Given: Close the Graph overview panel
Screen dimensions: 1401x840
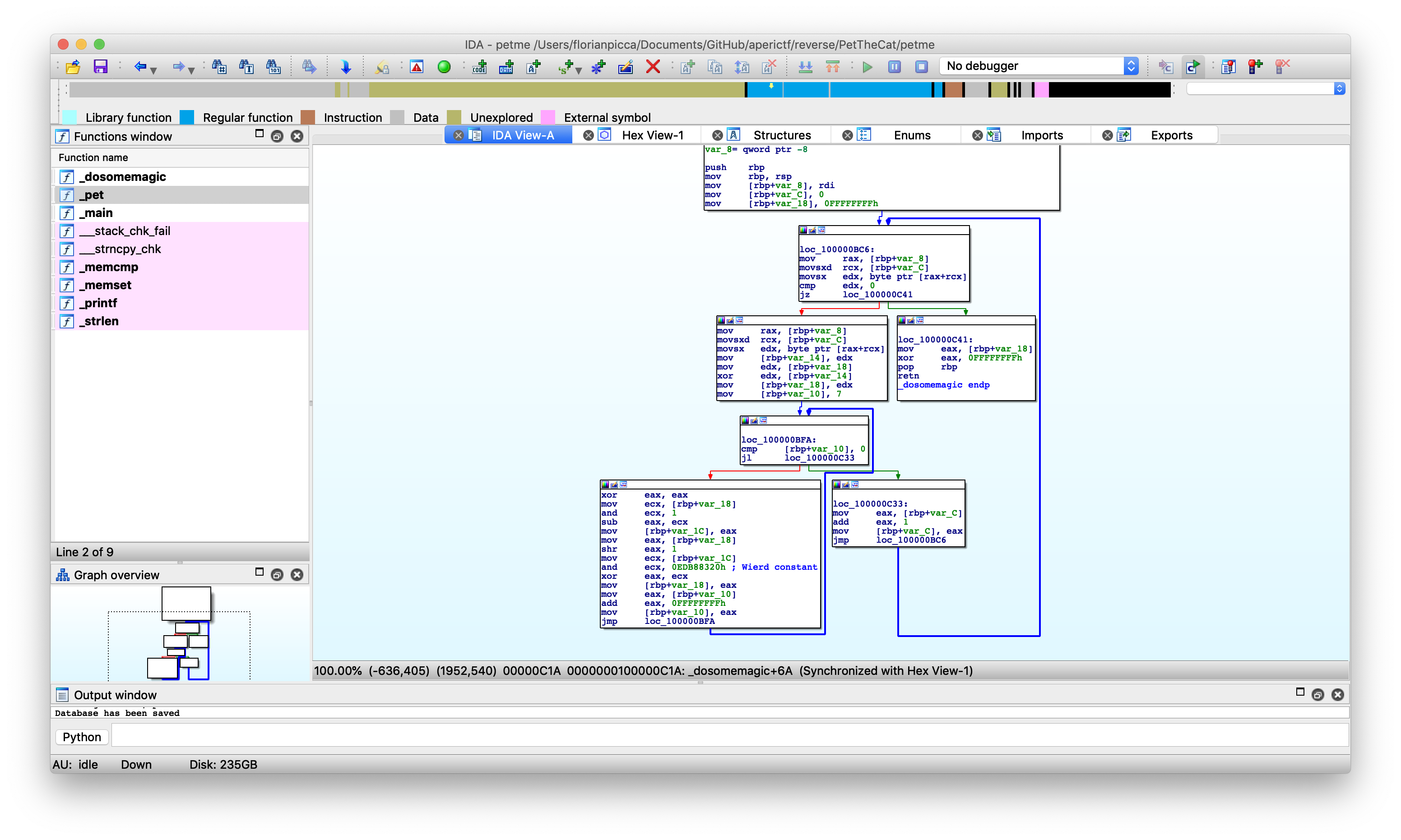Looking at the screenshot, I should click(x=297, y=575).
